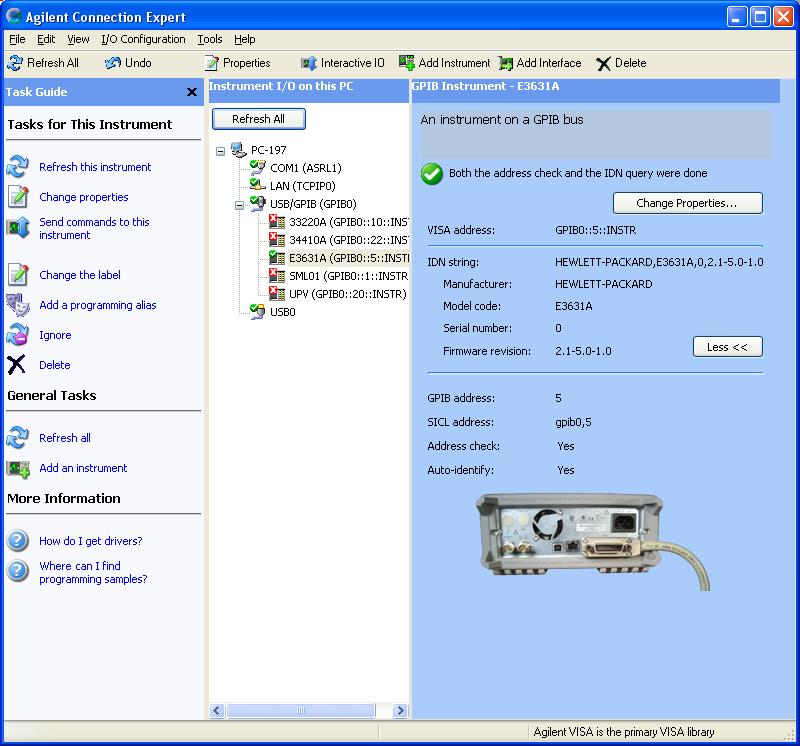Click the tree horizontal scrollbar thumb
The image size is (800, 746).
[x=301, y=710]
